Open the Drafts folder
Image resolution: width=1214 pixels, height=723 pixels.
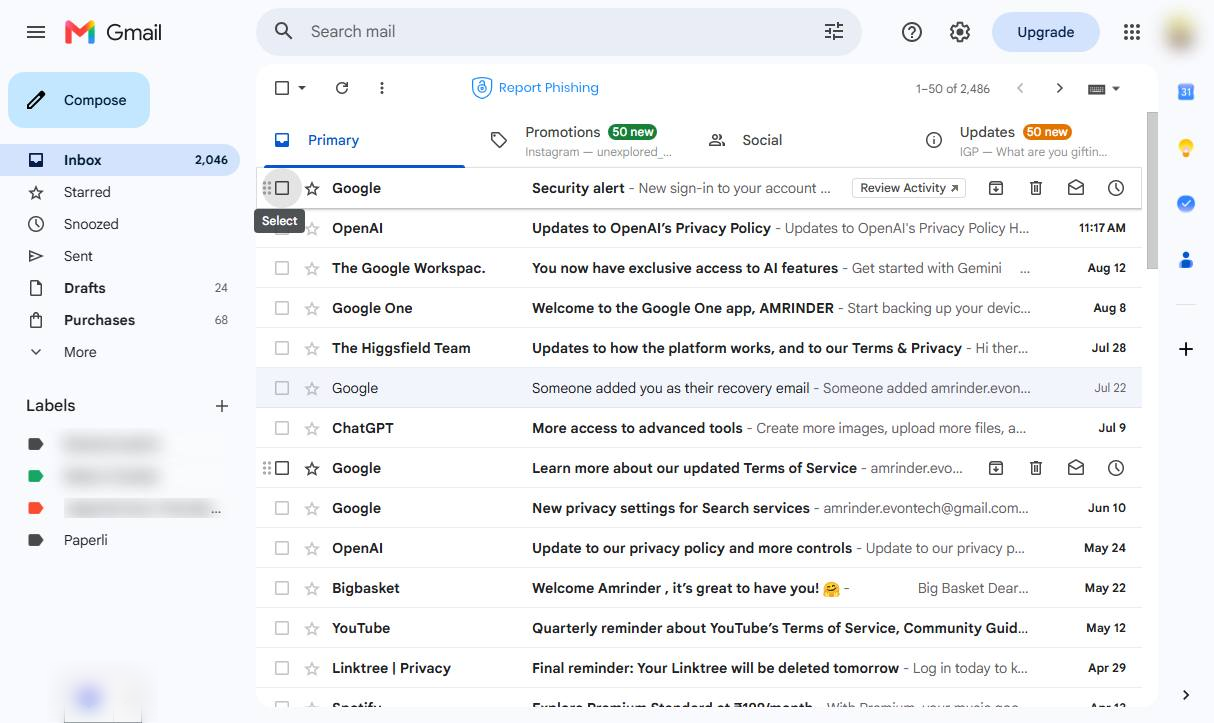pos(120,288)
